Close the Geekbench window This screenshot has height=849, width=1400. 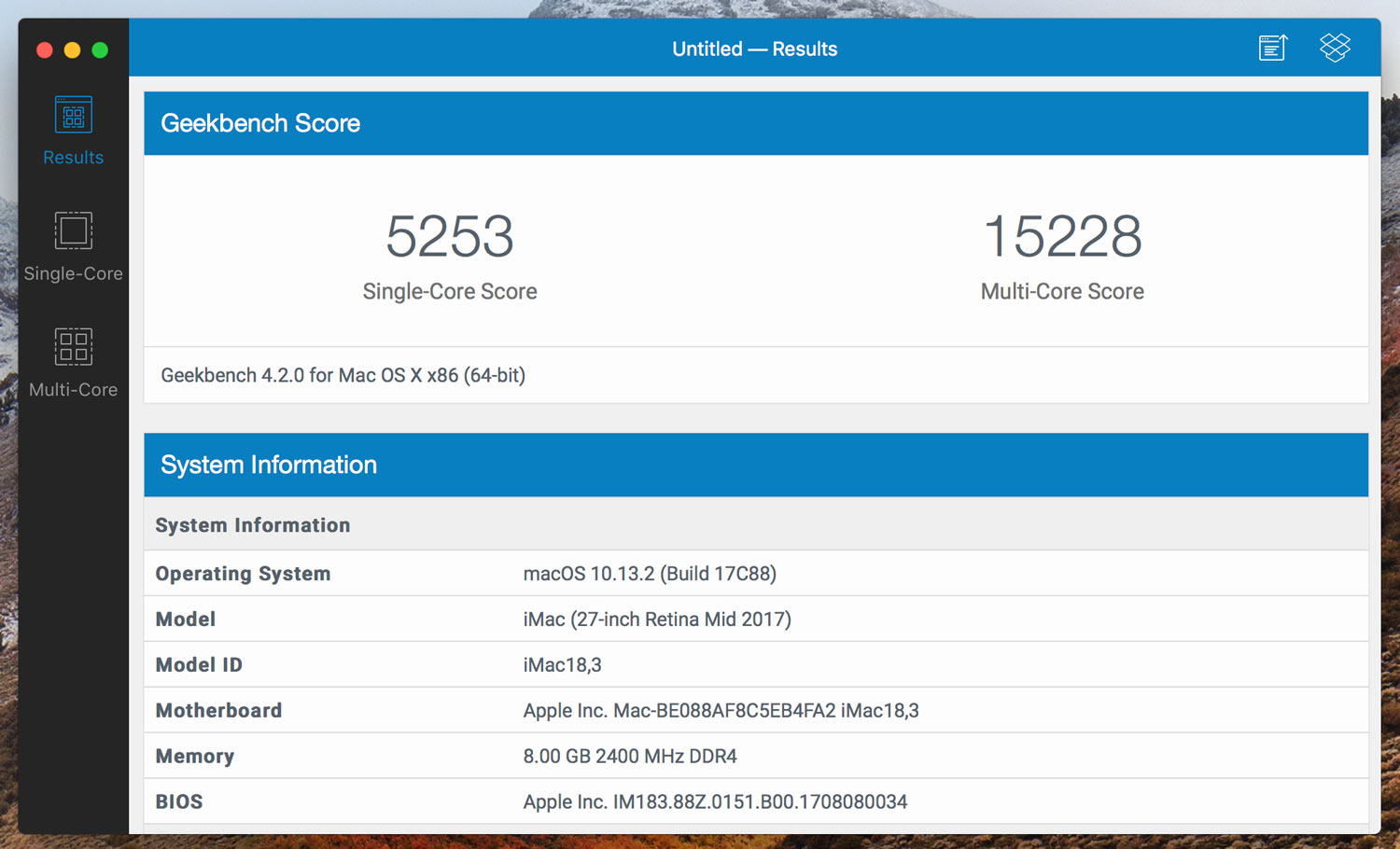(44, 49)
